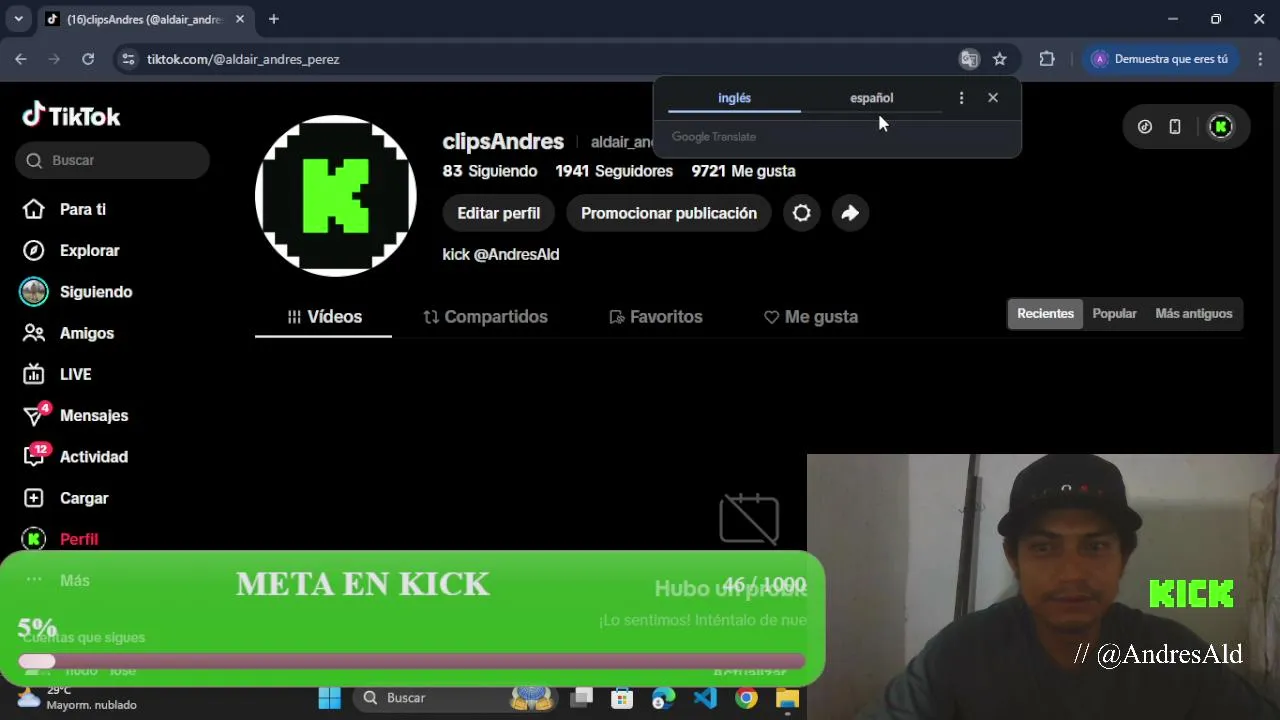Screen dimensions: 1280x720
Task: Open profile settings gear icon
Action: point(802,213)
